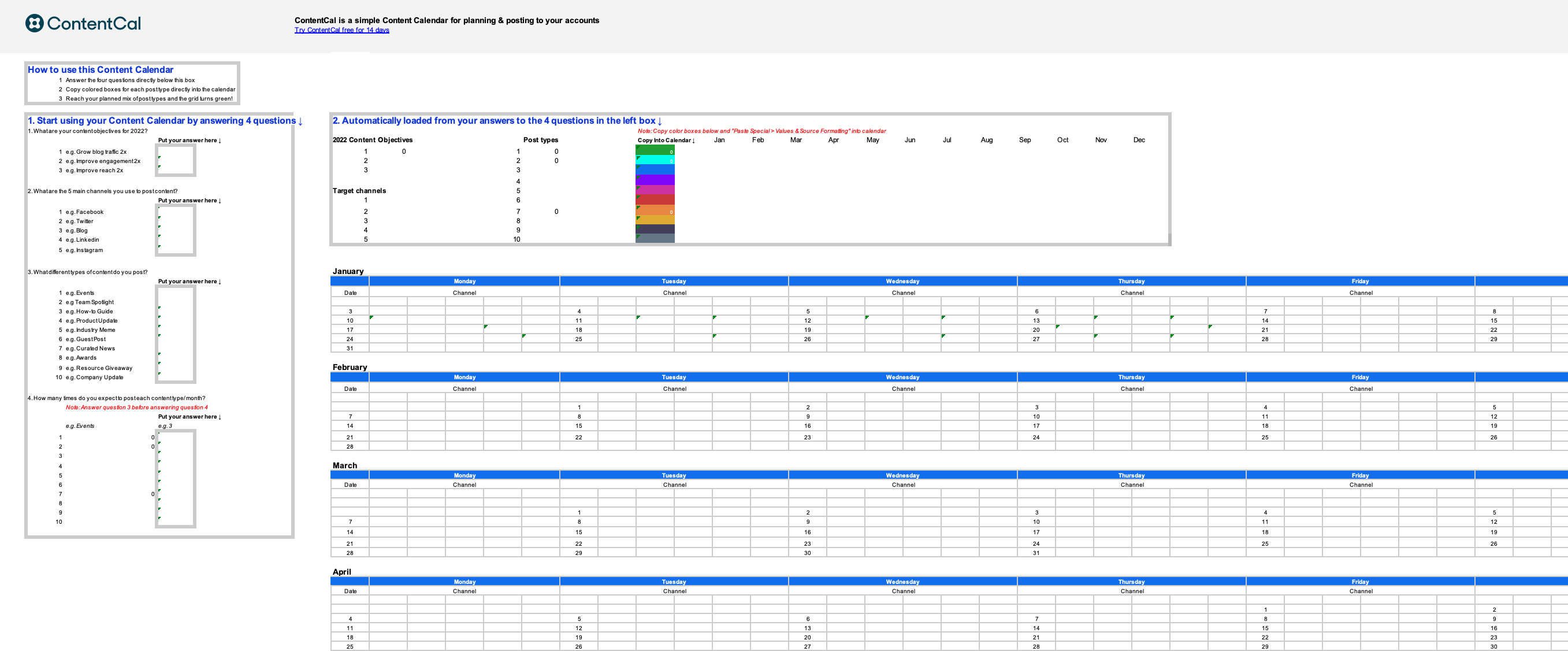
Task: Choose the slate gray color box in the copy column
Action: tap(655, 239)
